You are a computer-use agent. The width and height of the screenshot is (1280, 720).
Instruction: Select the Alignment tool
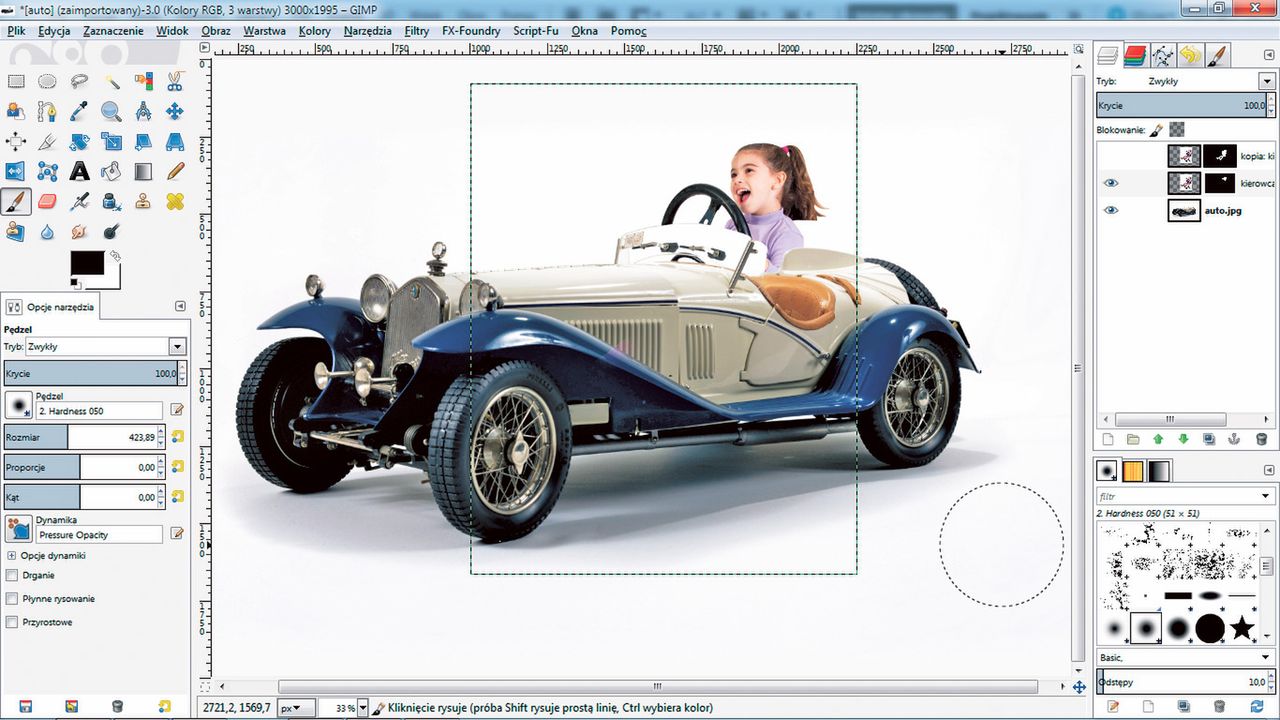(x=15, y=142)
